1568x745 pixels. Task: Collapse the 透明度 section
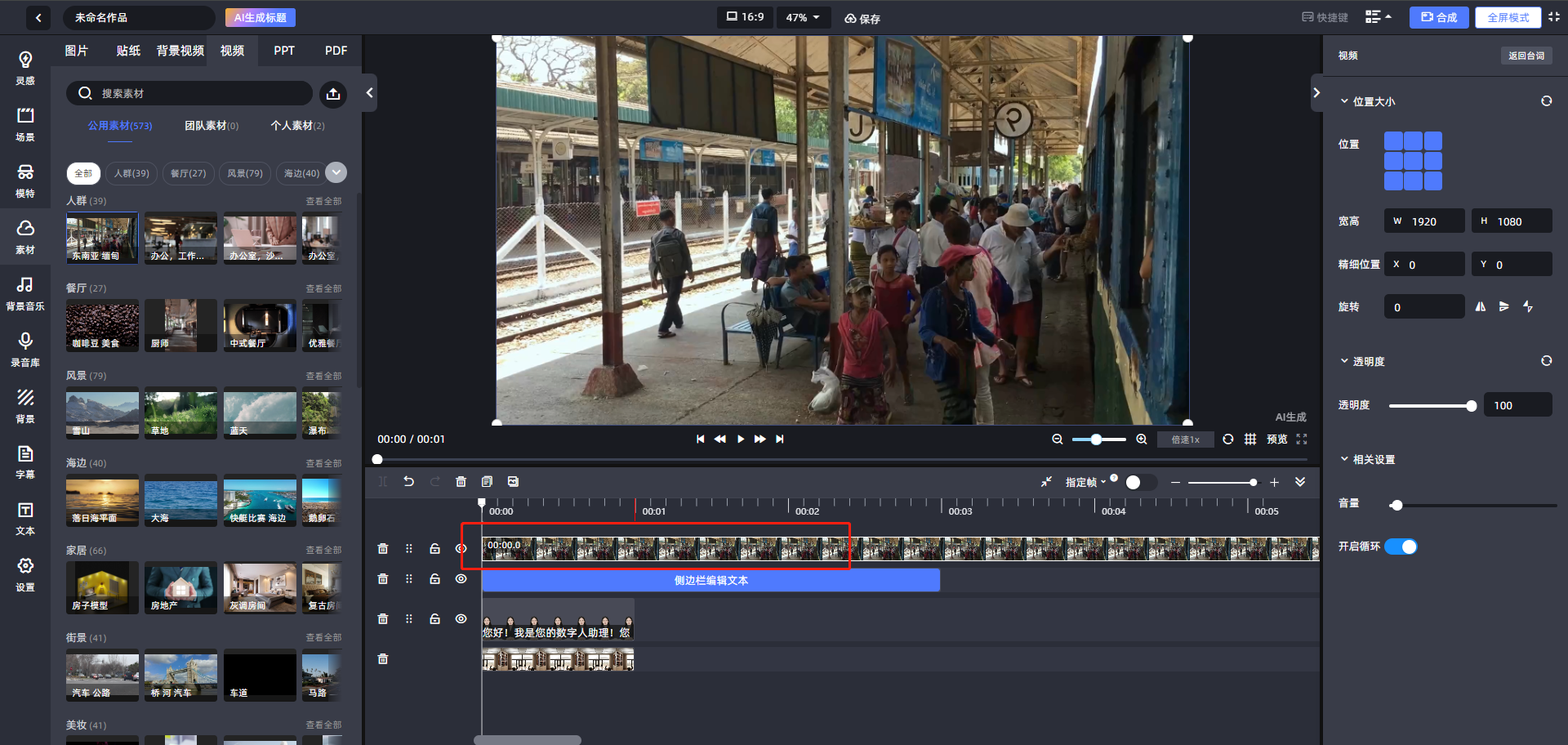[1344, 361]
